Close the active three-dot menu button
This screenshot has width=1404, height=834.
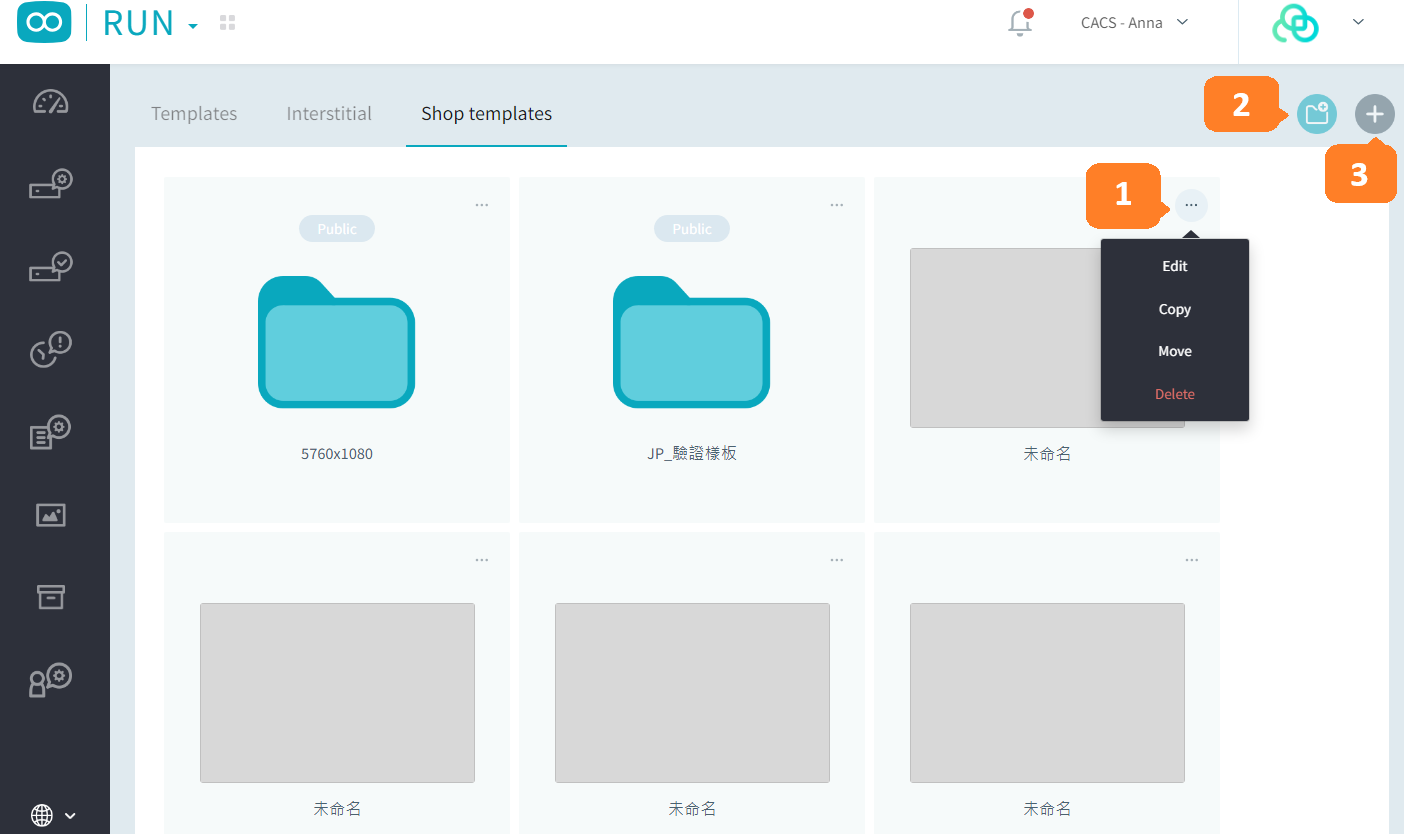pos(1191,205)
